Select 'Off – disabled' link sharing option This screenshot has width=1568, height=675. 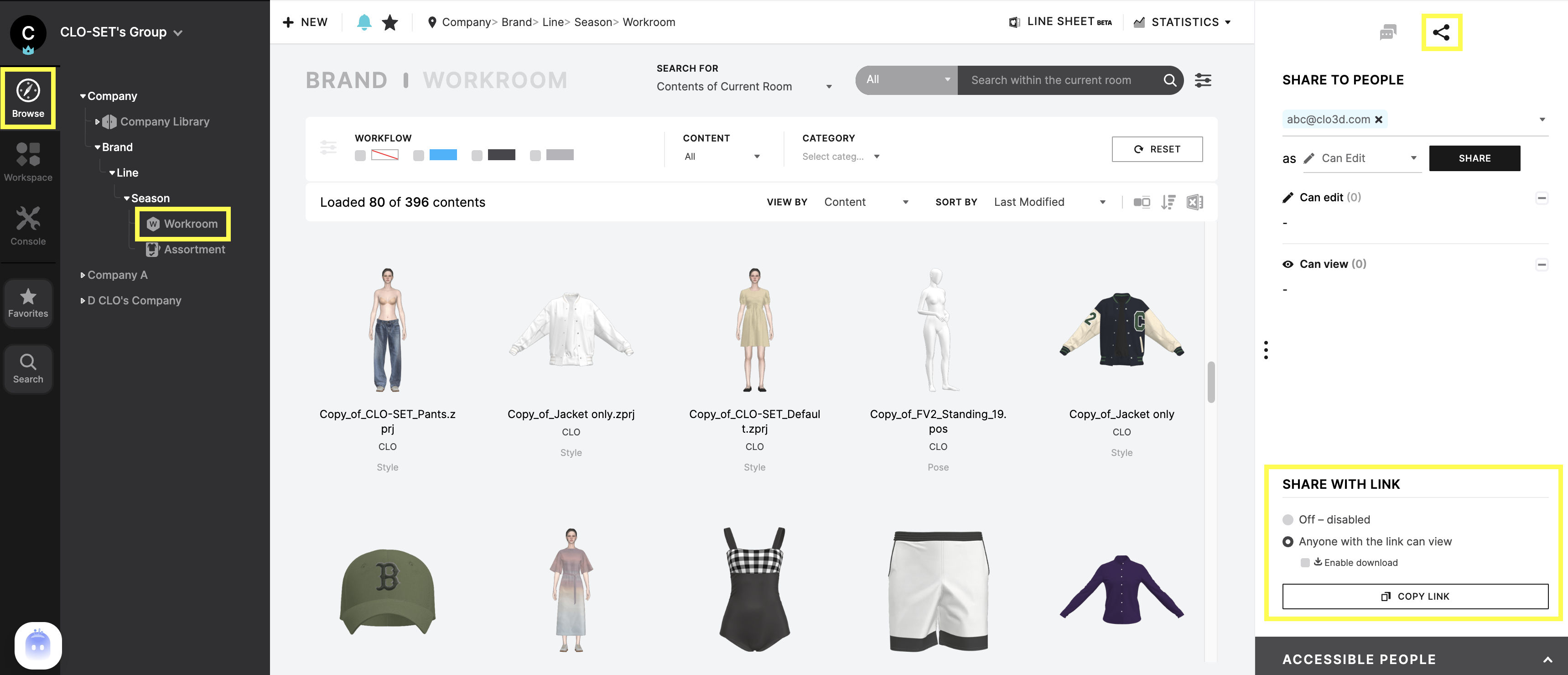(1288, 520)
